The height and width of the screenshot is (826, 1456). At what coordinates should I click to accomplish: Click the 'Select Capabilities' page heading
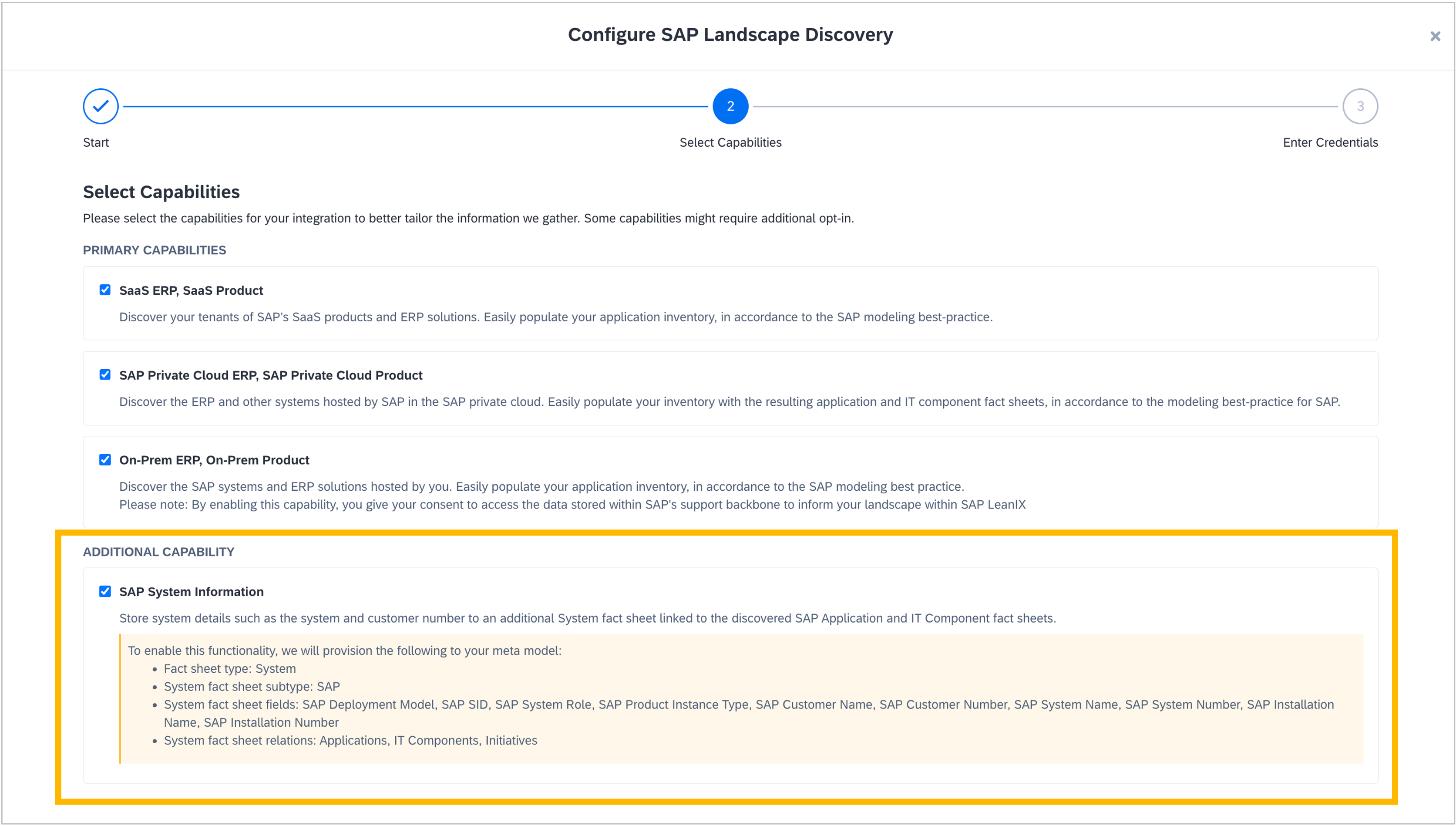tap(161, 192)
